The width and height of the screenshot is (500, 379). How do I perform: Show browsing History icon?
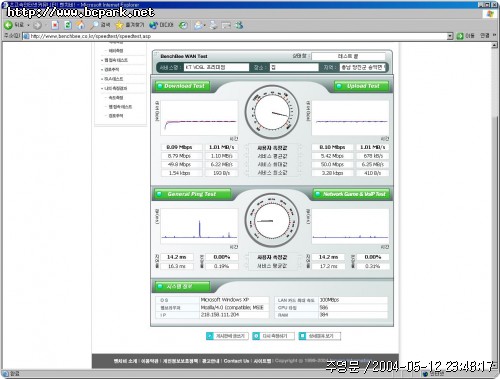click(183, 25)
